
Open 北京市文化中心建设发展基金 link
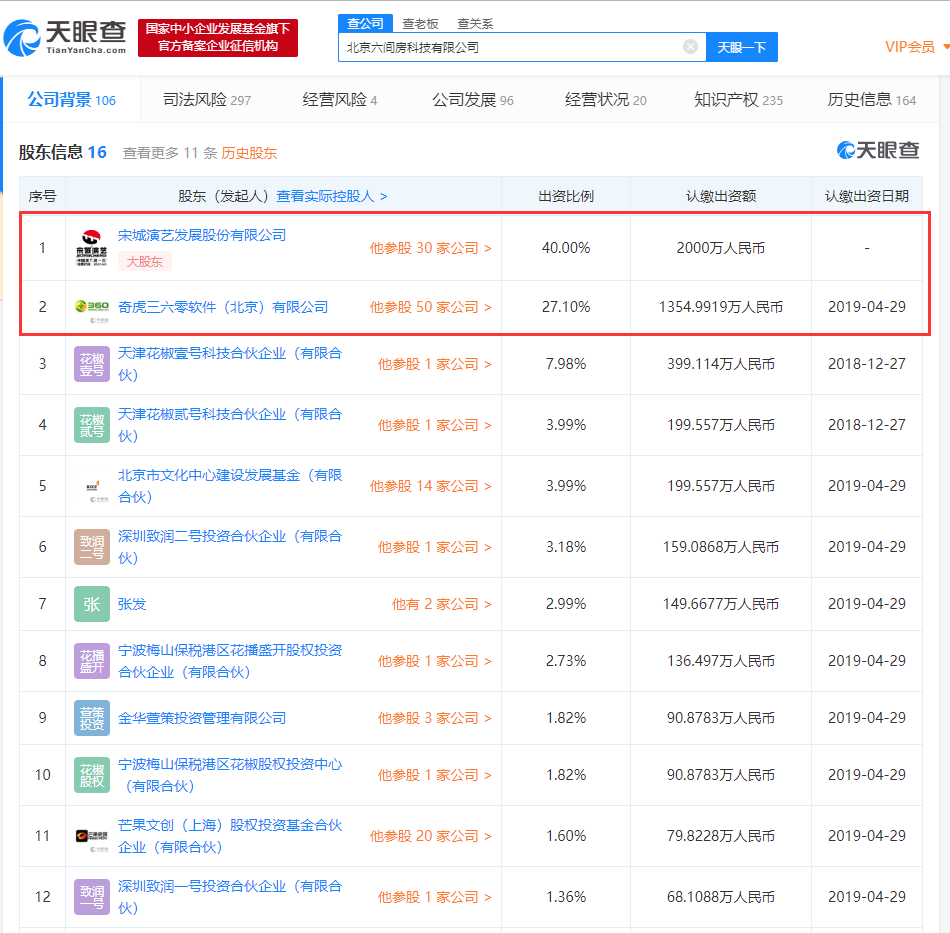pyautogui.click(x=230, y=486)
